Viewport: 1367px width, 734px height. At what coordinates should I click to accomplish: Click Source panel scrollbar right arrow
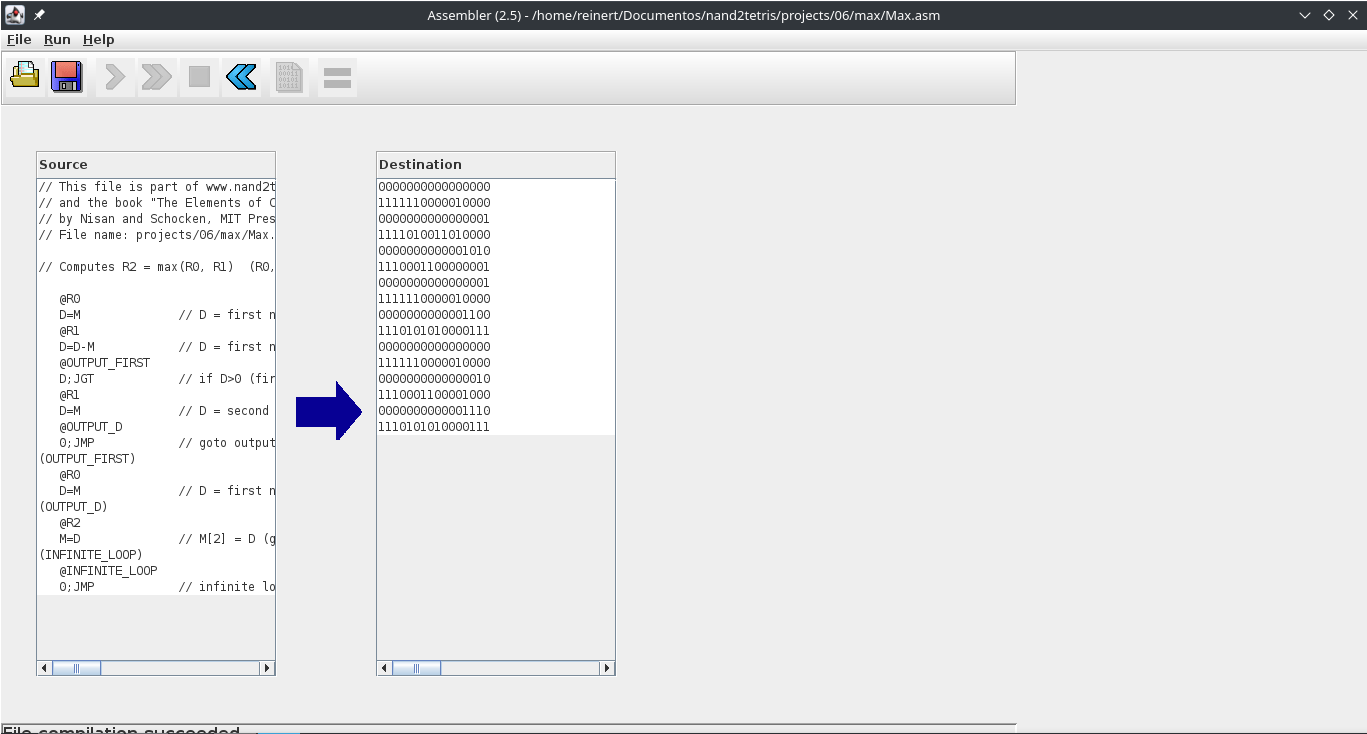[x=266, y=668]
